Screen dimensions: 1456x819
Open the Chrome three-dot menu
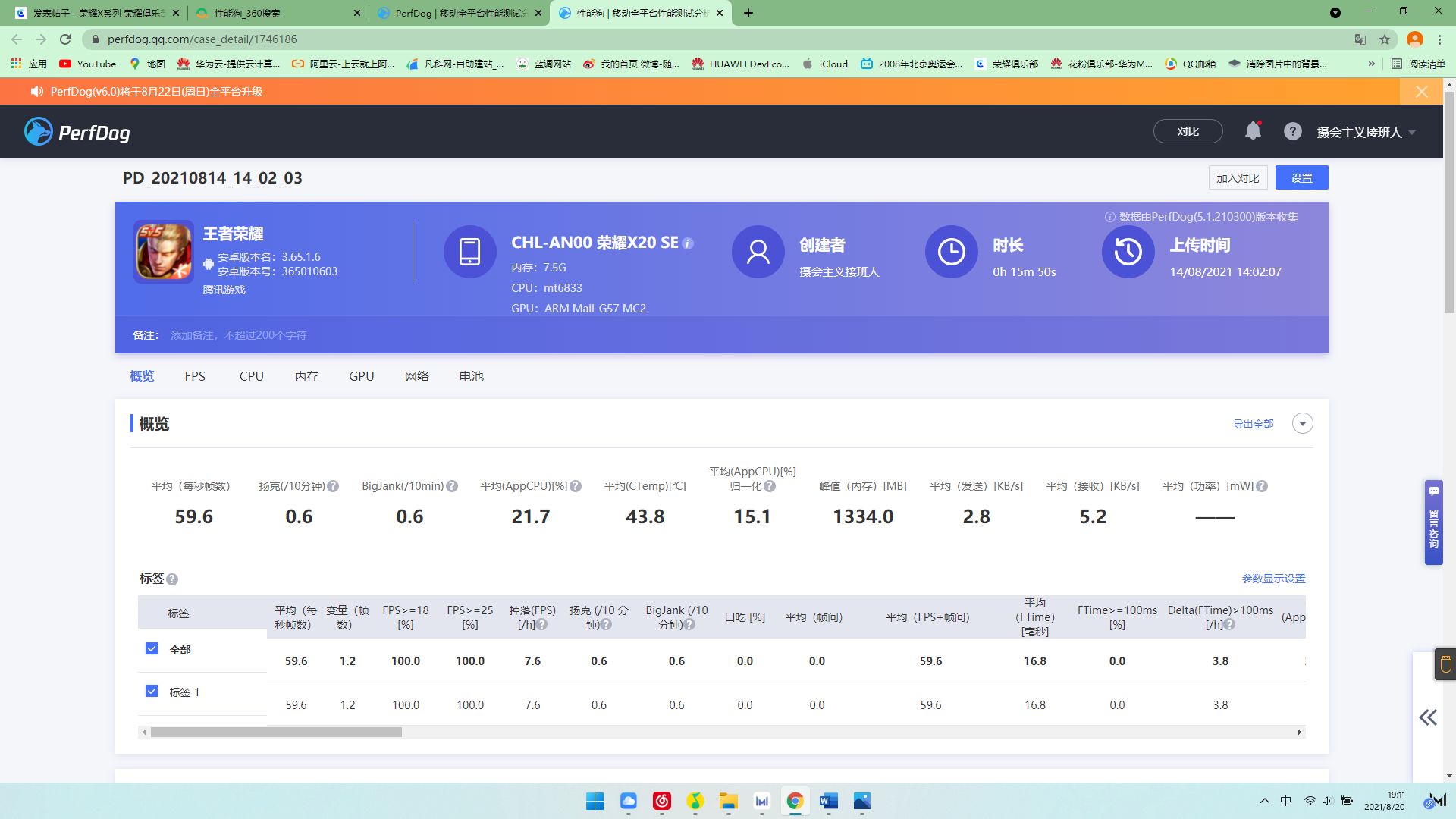(1439, 39)
